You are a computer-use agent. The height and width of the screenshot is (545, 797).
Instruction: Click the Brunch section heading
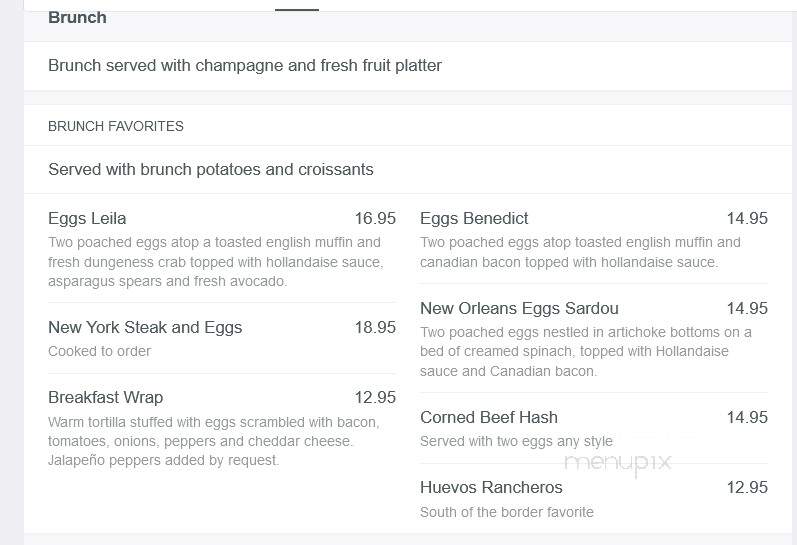77,18
